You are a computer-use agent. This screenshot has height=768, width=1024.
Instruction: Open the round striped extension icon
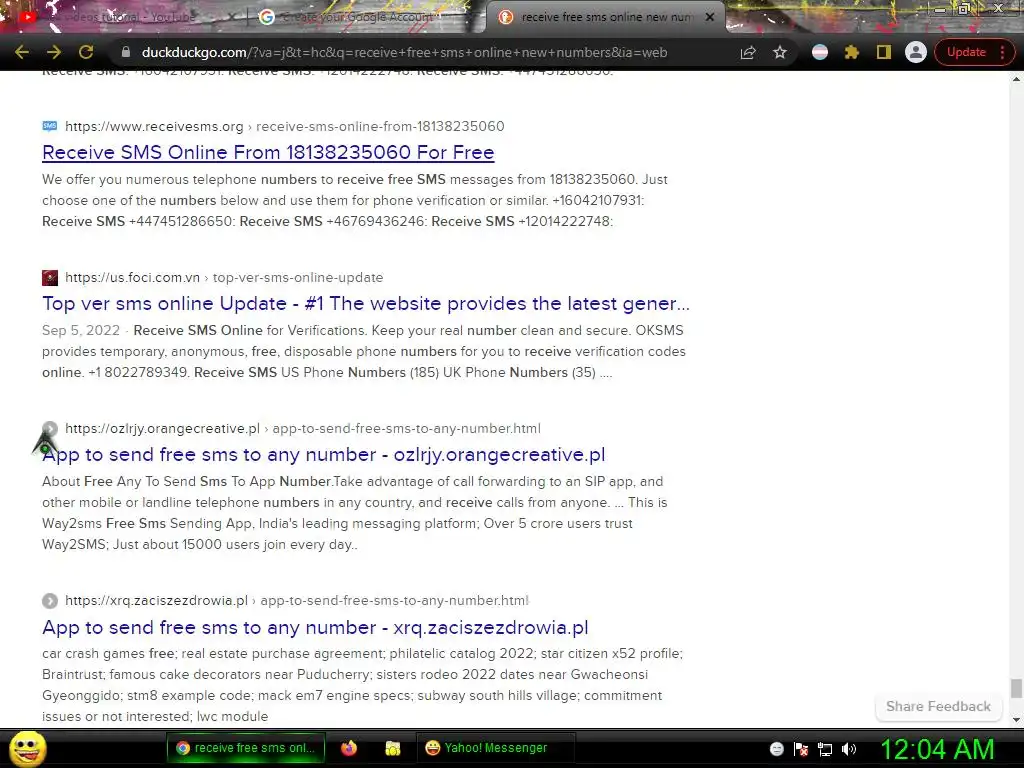[820, 52]
